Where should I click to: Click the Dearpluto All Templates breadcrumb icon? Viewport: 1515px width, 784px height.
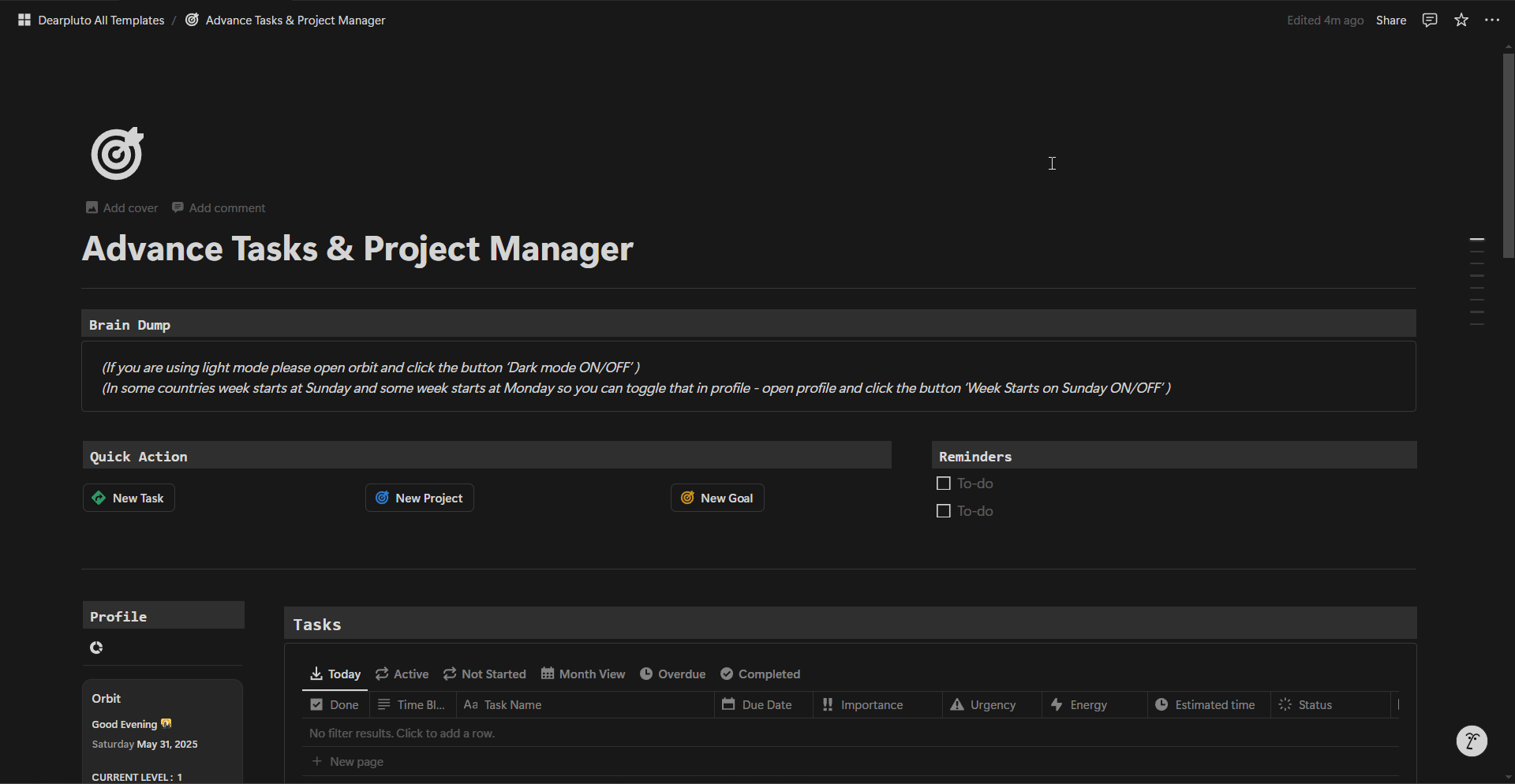[24, 21]
